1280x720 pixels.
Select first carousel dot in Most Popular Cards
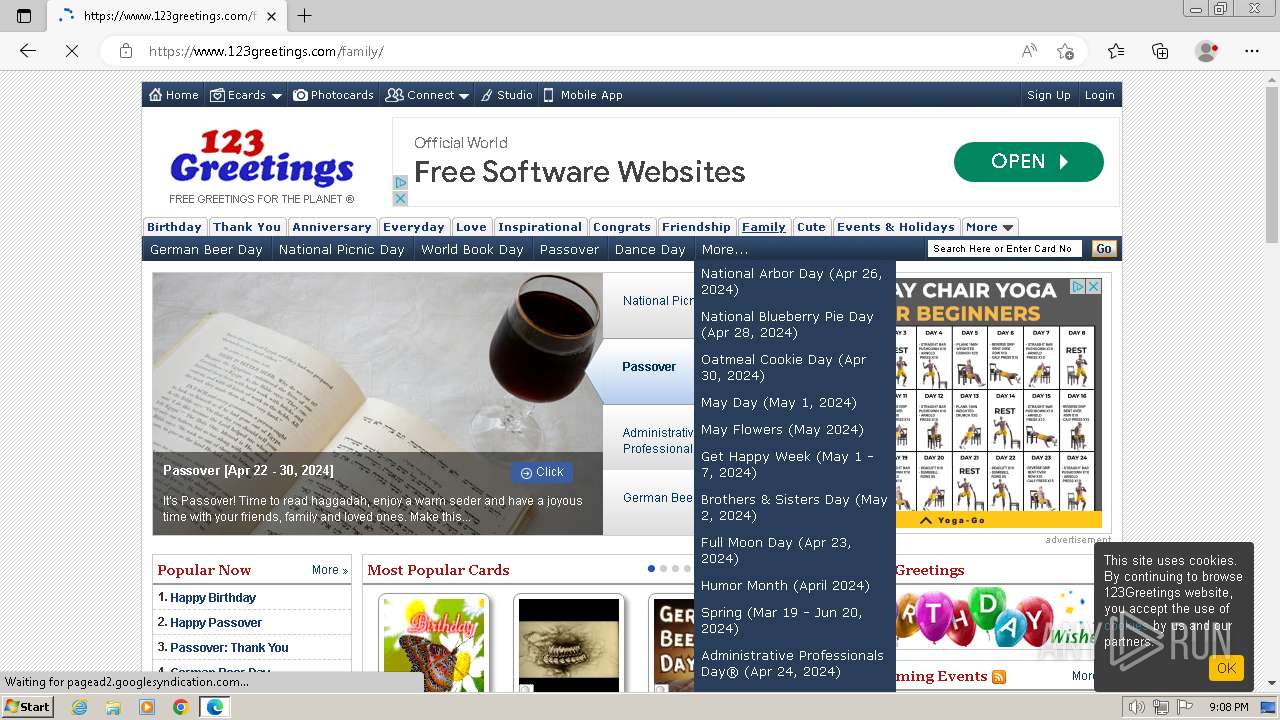pyautogui.click(x=651, y=569)
